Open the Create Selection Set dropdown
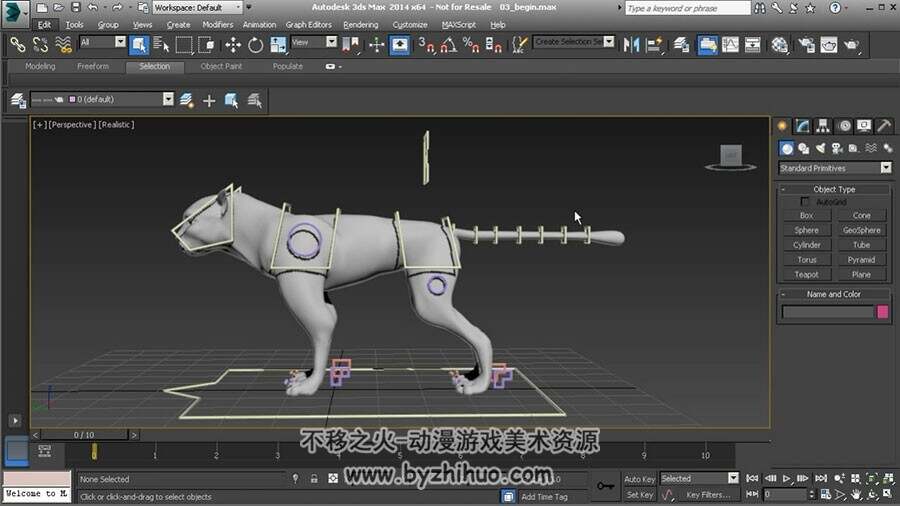Viewport: 900px width, 506px height. pyautogui.click(x=573, y=42)
